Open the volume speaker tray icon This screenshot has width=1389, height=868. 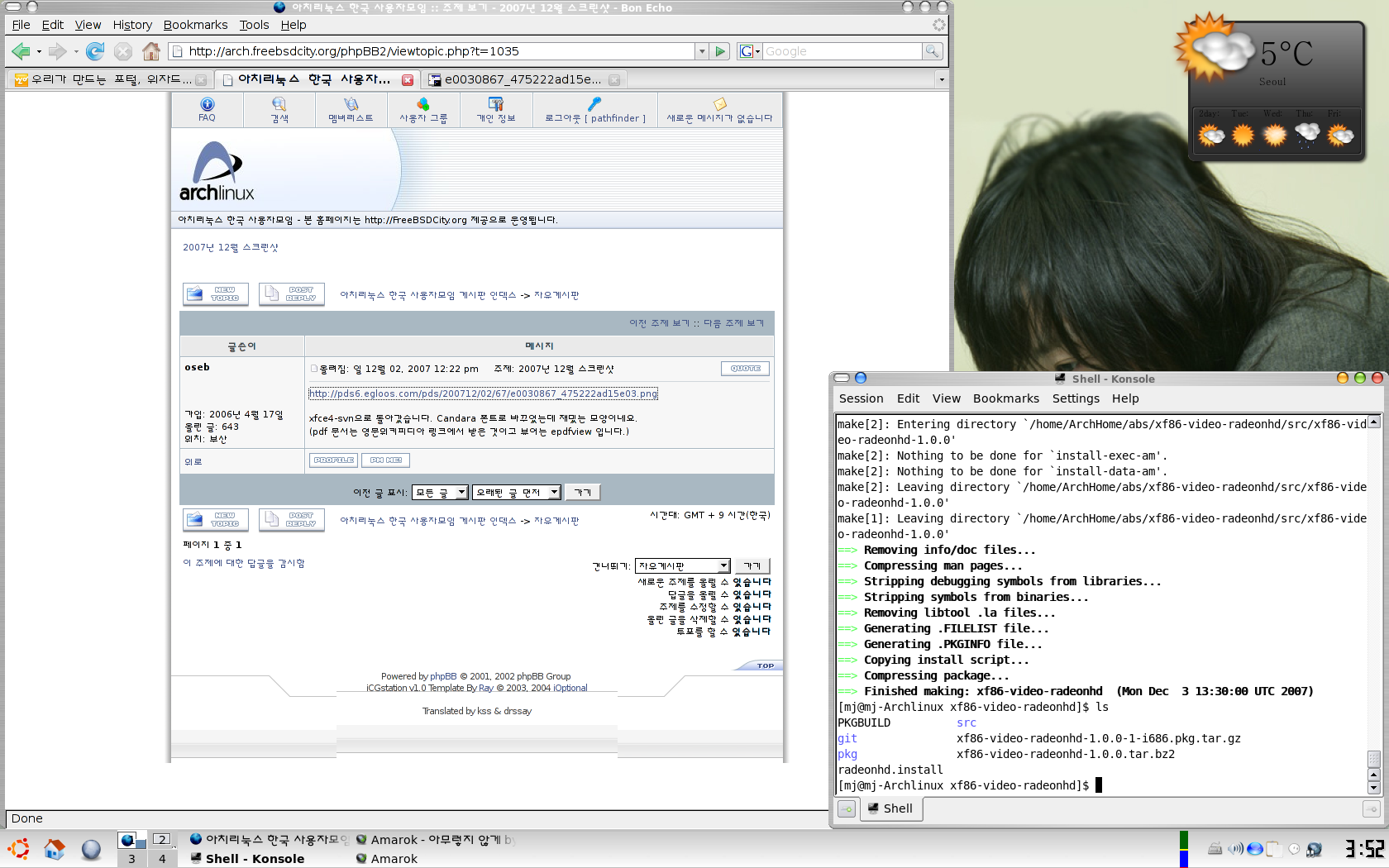(1235, 849)
